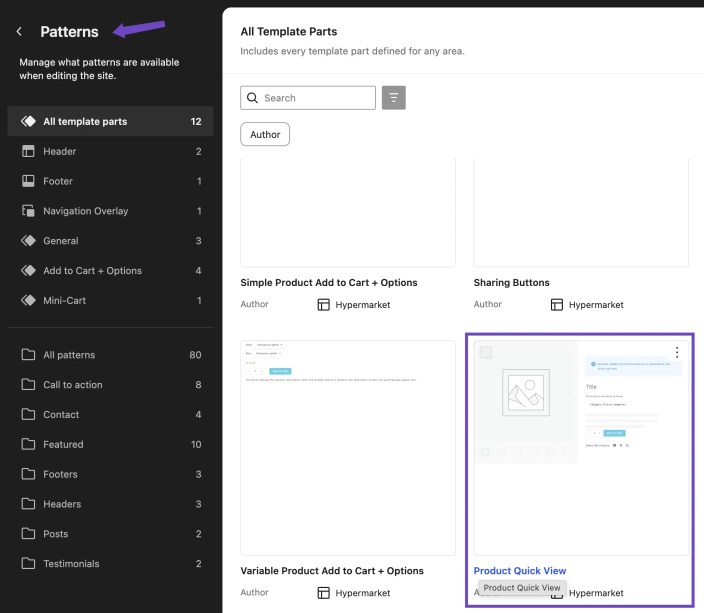704x613 pixels.
Task: Open Variable Product Add to Cart + Options title
Action: point(332,571)
